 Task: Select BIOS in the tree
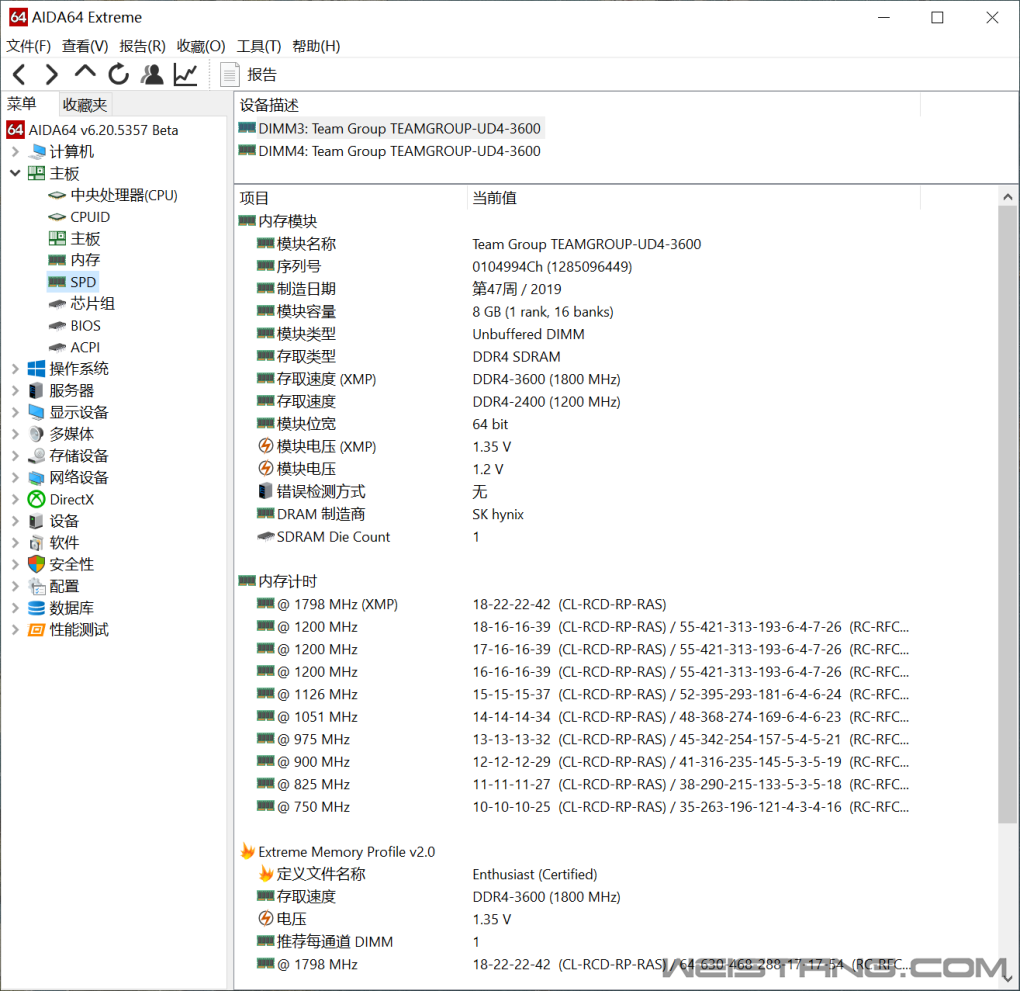[x=75, y=325]
